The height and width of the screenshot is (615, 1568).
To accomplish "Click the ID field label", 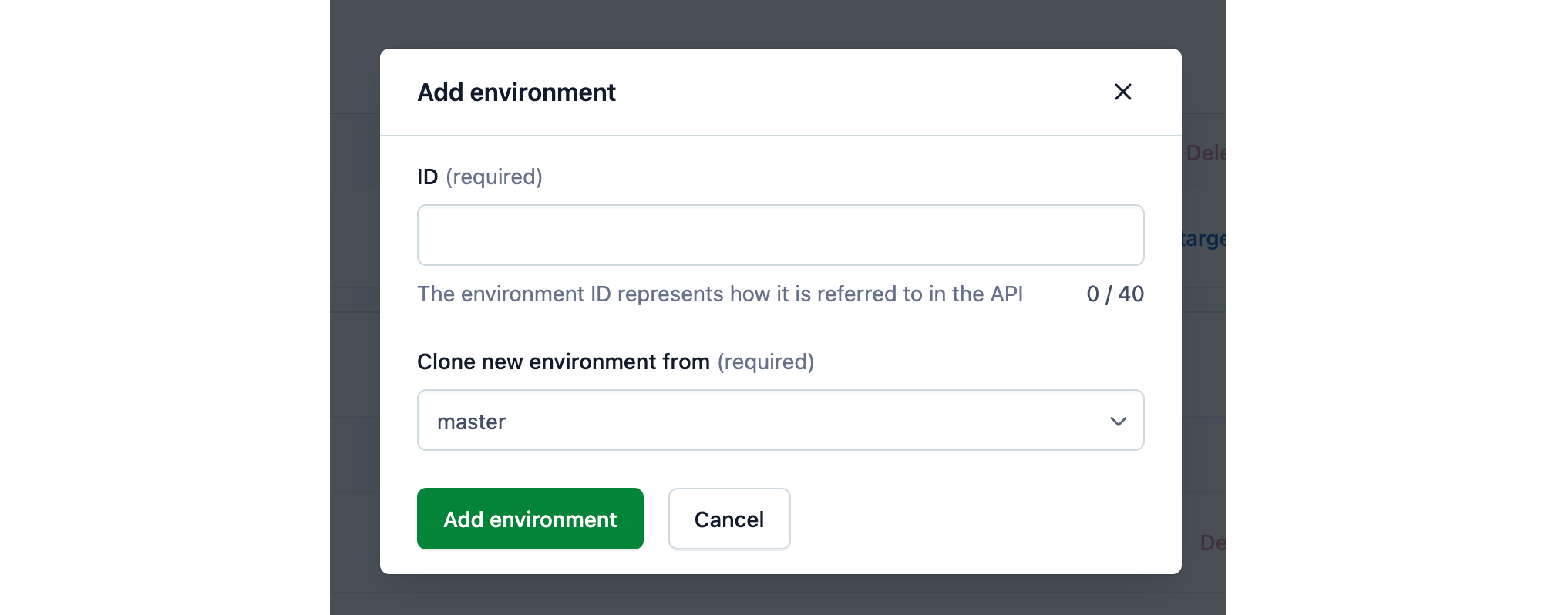I will click(x=428, y=177).
